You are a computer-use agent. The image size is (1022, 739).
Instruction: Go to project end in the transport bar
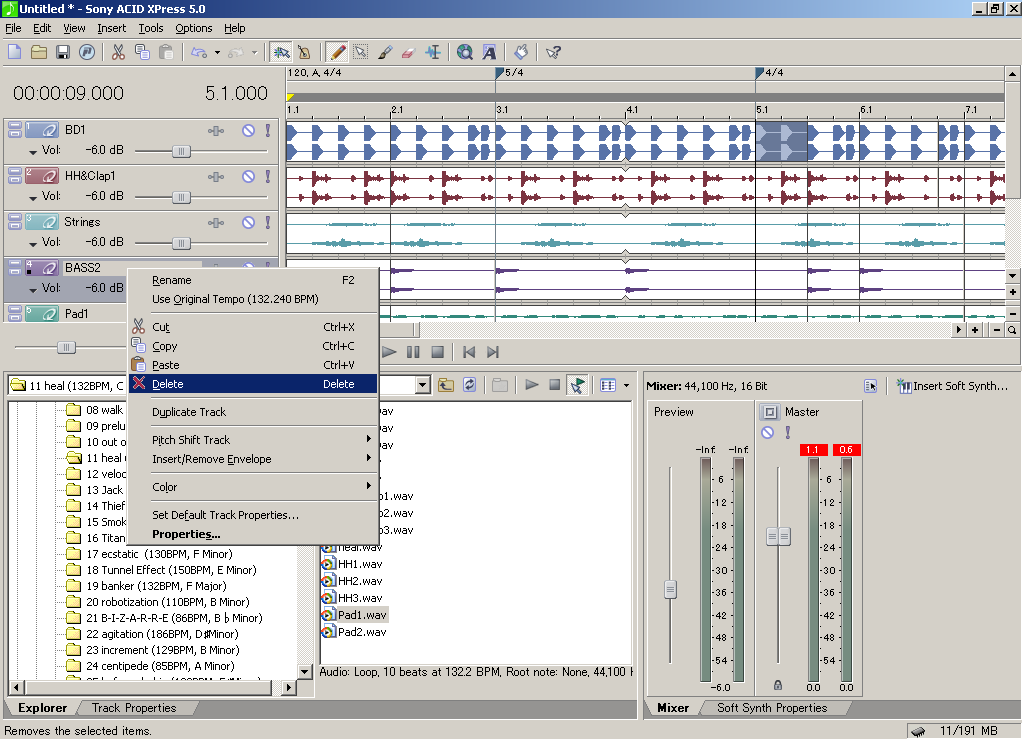point(493,352)
